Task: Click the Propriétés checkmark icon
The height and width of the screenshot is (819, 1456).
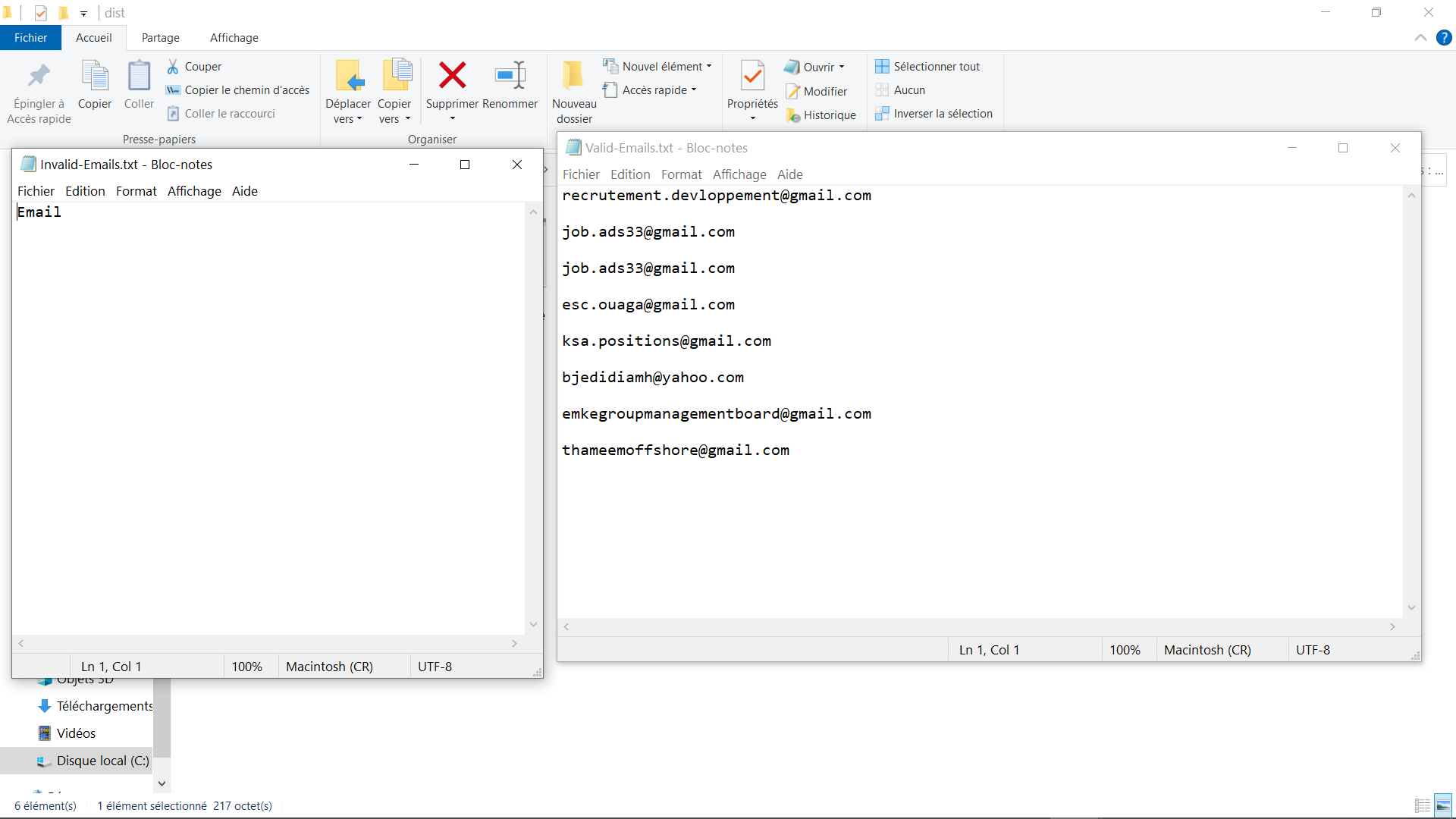Action: click(752, 76)
